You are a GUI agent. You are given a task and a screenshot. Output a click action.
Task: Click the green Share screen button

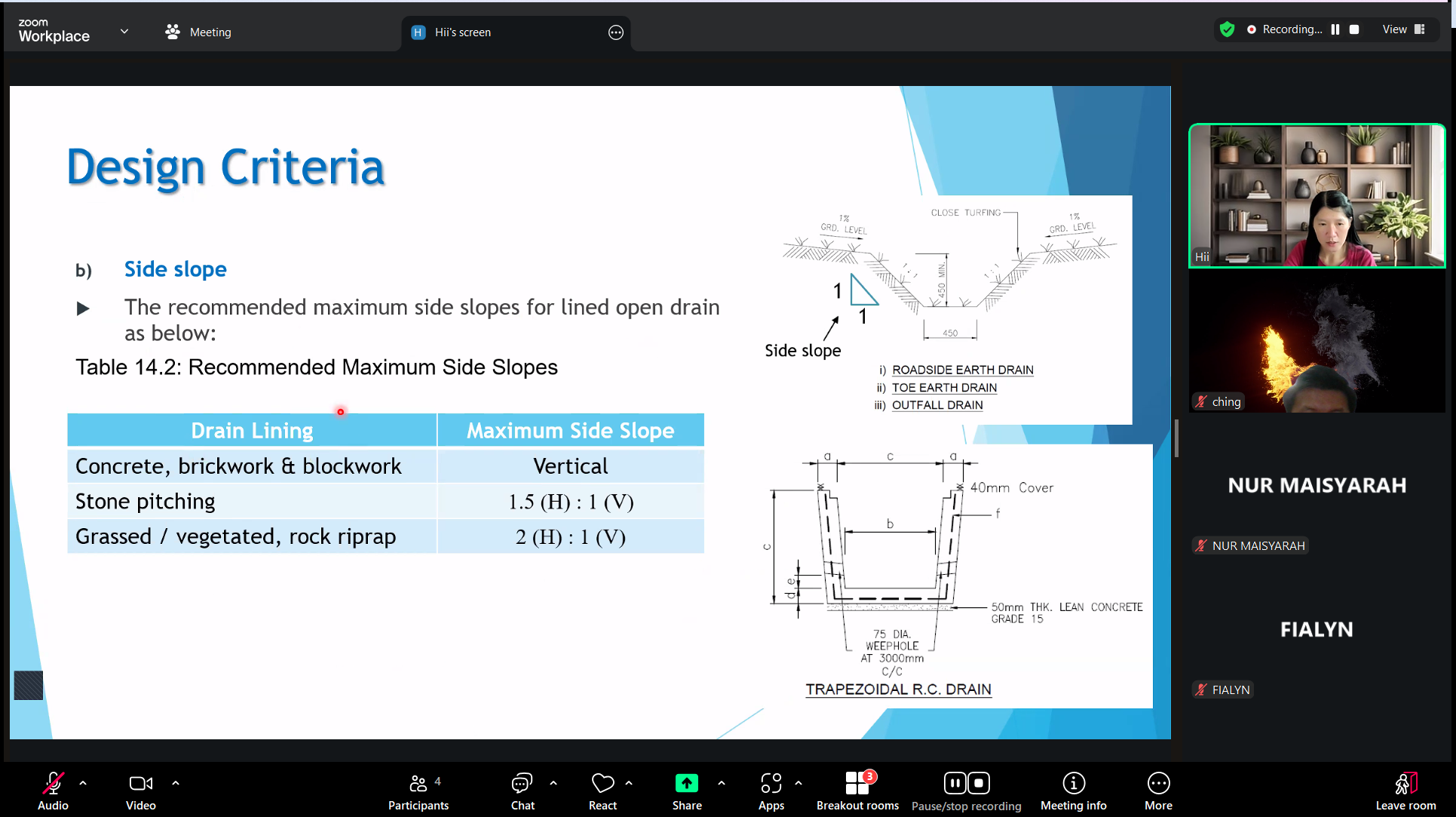(686, 783)
